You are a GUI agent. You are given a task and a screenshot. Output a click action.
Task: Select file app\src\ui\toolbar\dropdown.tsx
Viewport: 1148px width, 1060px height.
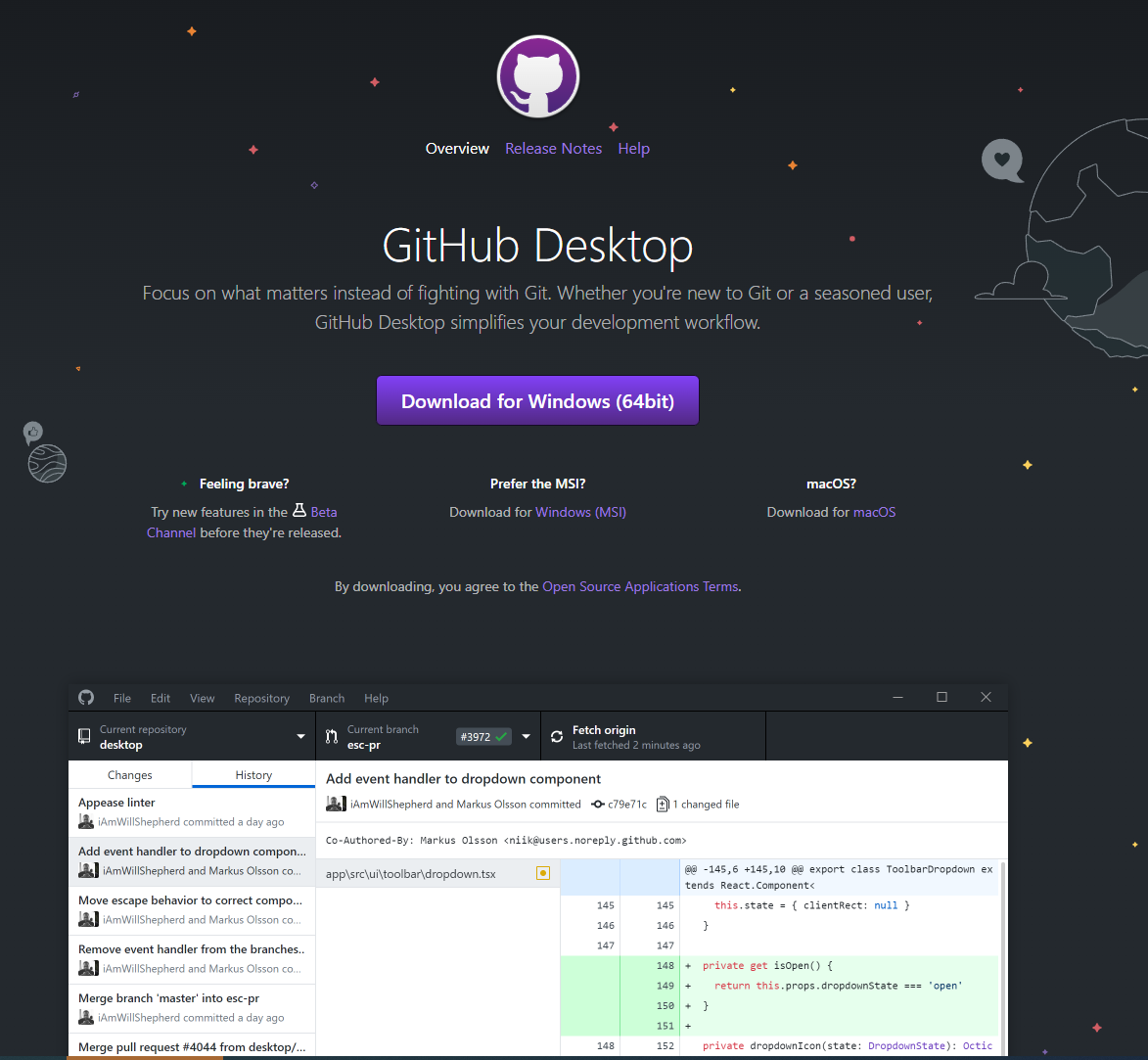click(x=437, y=873)
